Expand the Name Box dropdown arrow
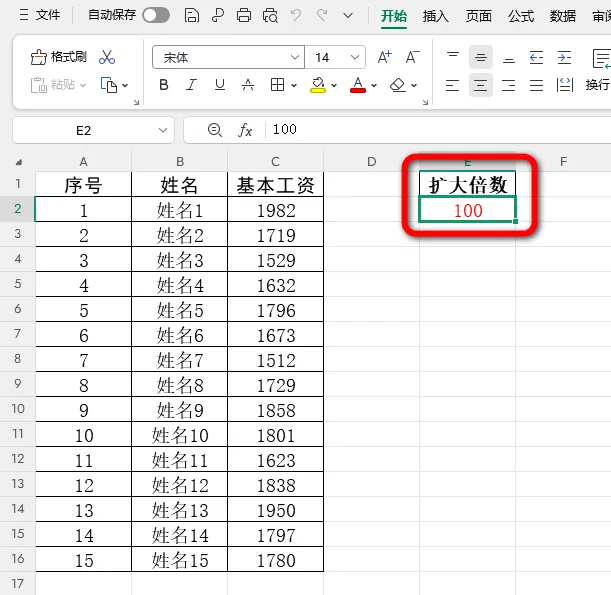 click(163, 130)
